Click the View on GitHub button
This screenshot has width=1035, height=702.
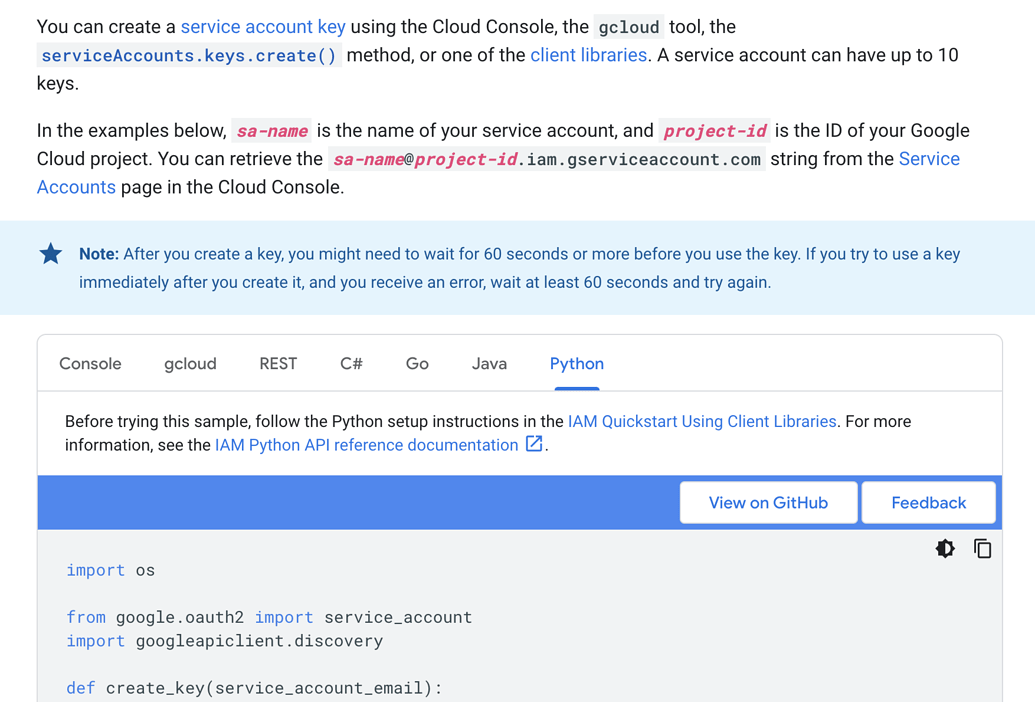tap(768, 503)
